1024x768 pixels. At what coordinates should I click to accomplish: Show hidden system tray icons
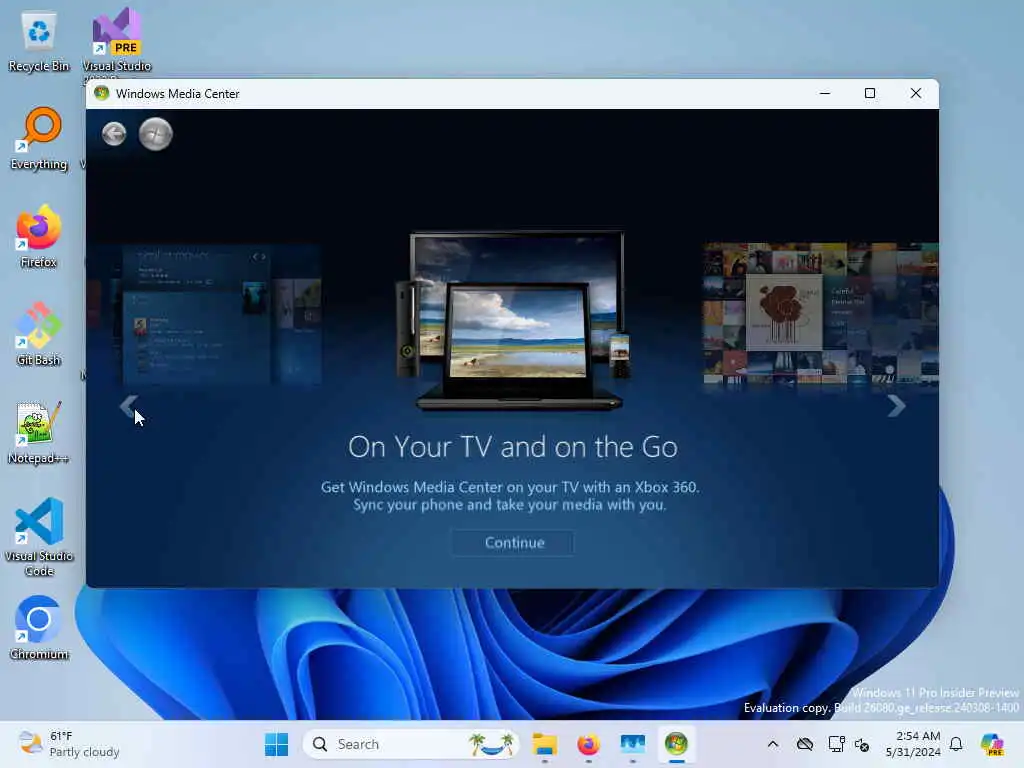coord(773,744)
